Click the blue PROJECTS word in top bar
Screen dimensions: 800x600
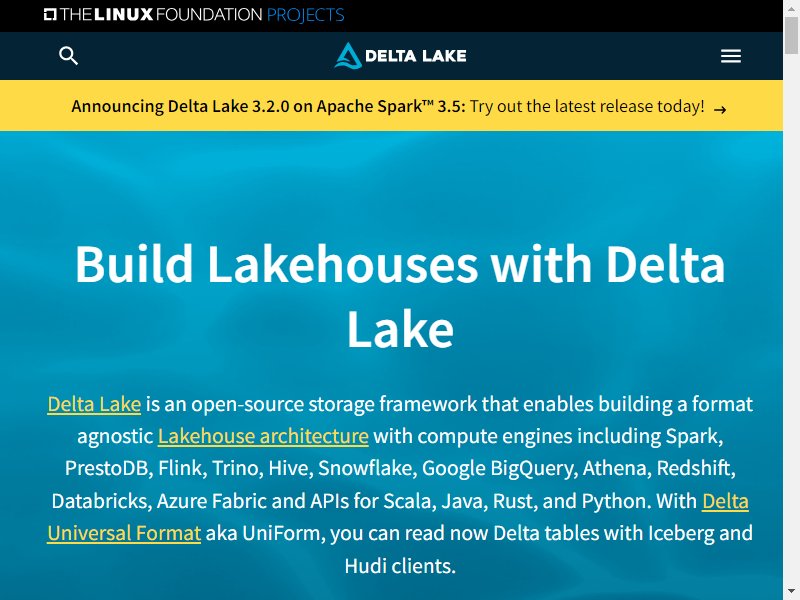[305, 15]
